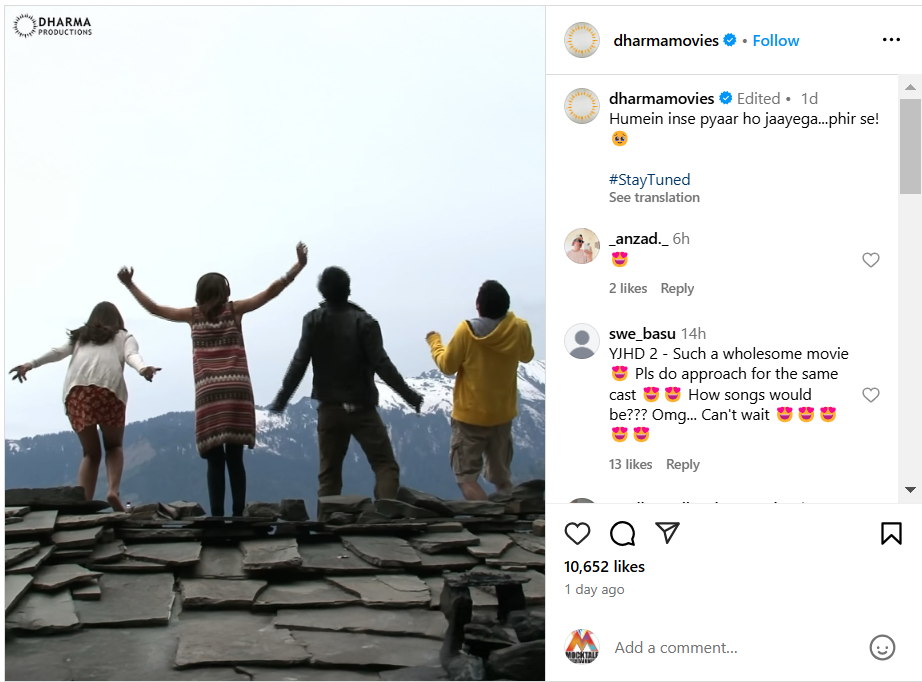Viewport: 922px width, 682px height.
Task: View the 10,652 likes list
Action: (604, 566)
